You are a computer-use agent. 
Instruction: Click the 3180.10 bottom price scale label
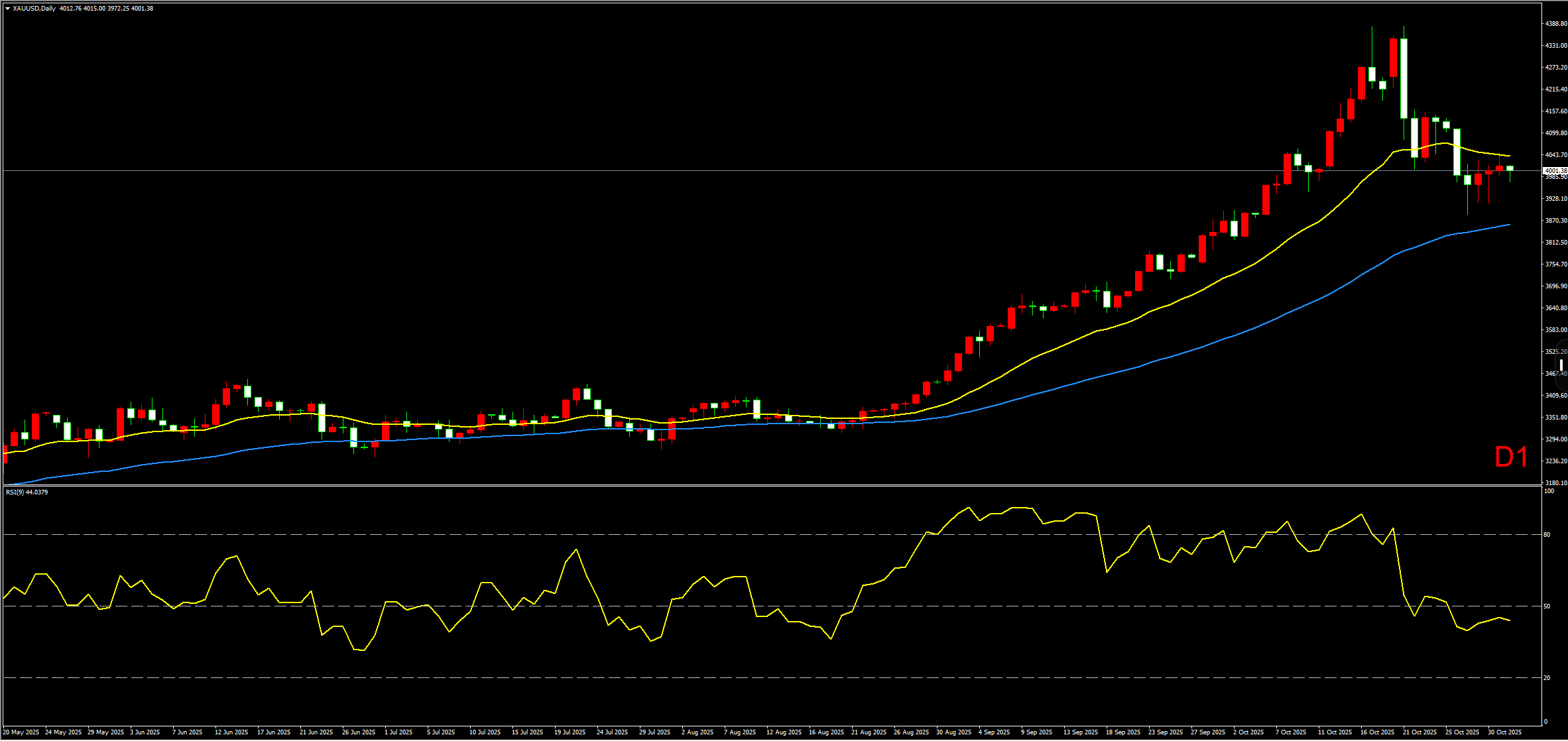click(1555, 483)
